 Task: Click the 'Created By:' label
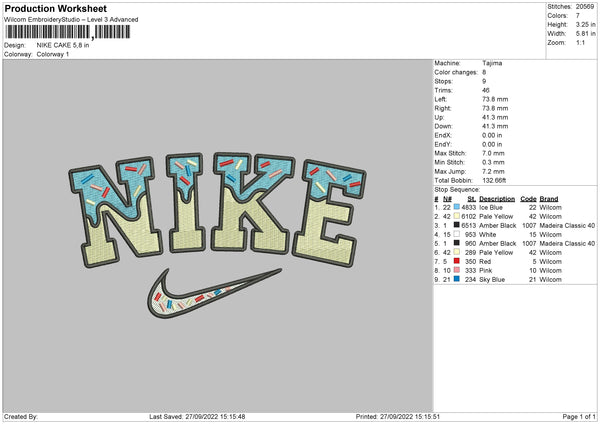[x=21, y=416]
